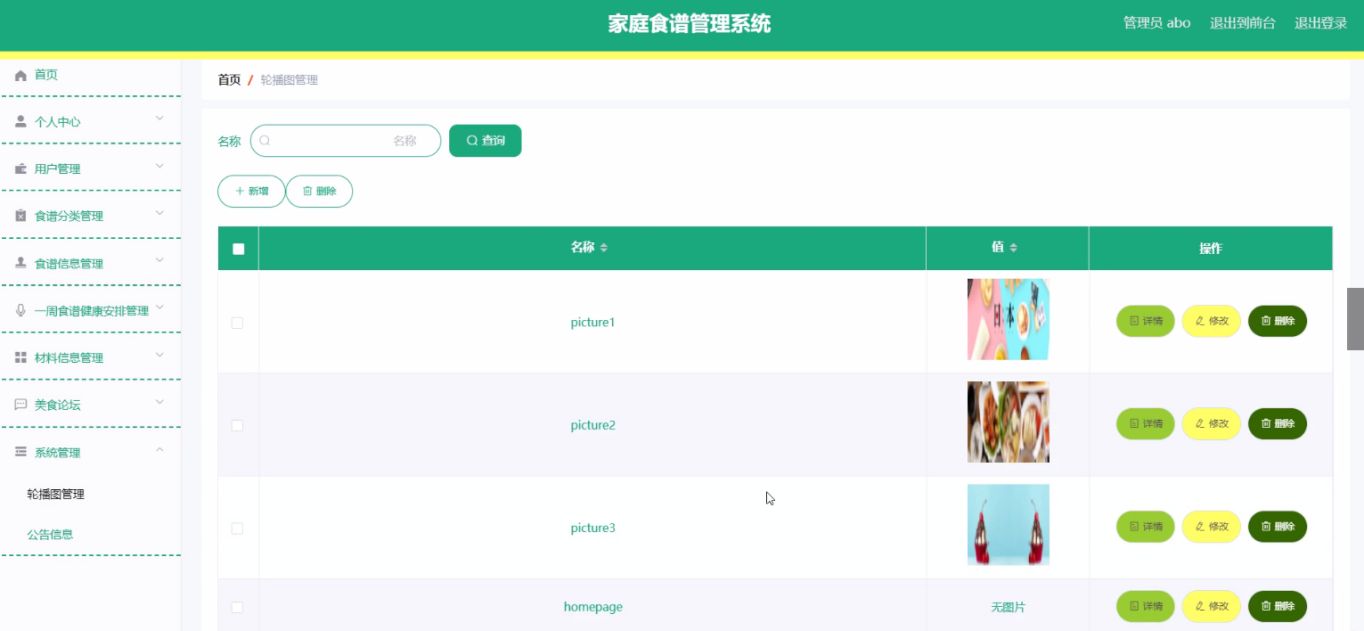Click the picture2 food thumbnail image

tap(1008, 422)
